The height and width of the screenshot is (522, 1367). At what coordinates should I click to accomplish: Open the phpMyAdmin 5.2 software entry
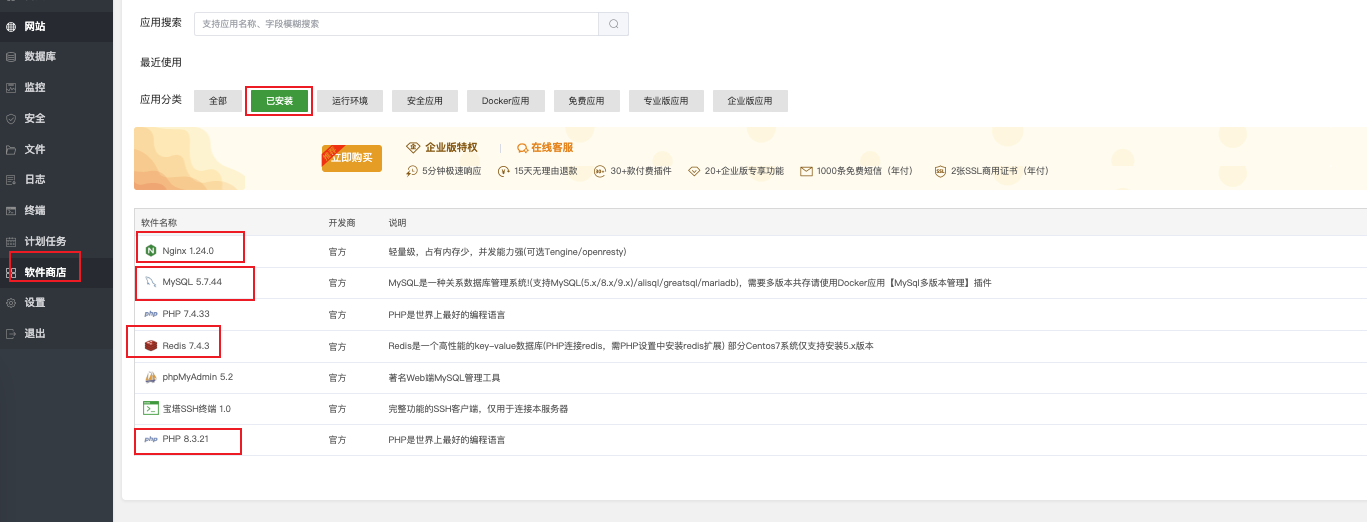tap(197, 377)
